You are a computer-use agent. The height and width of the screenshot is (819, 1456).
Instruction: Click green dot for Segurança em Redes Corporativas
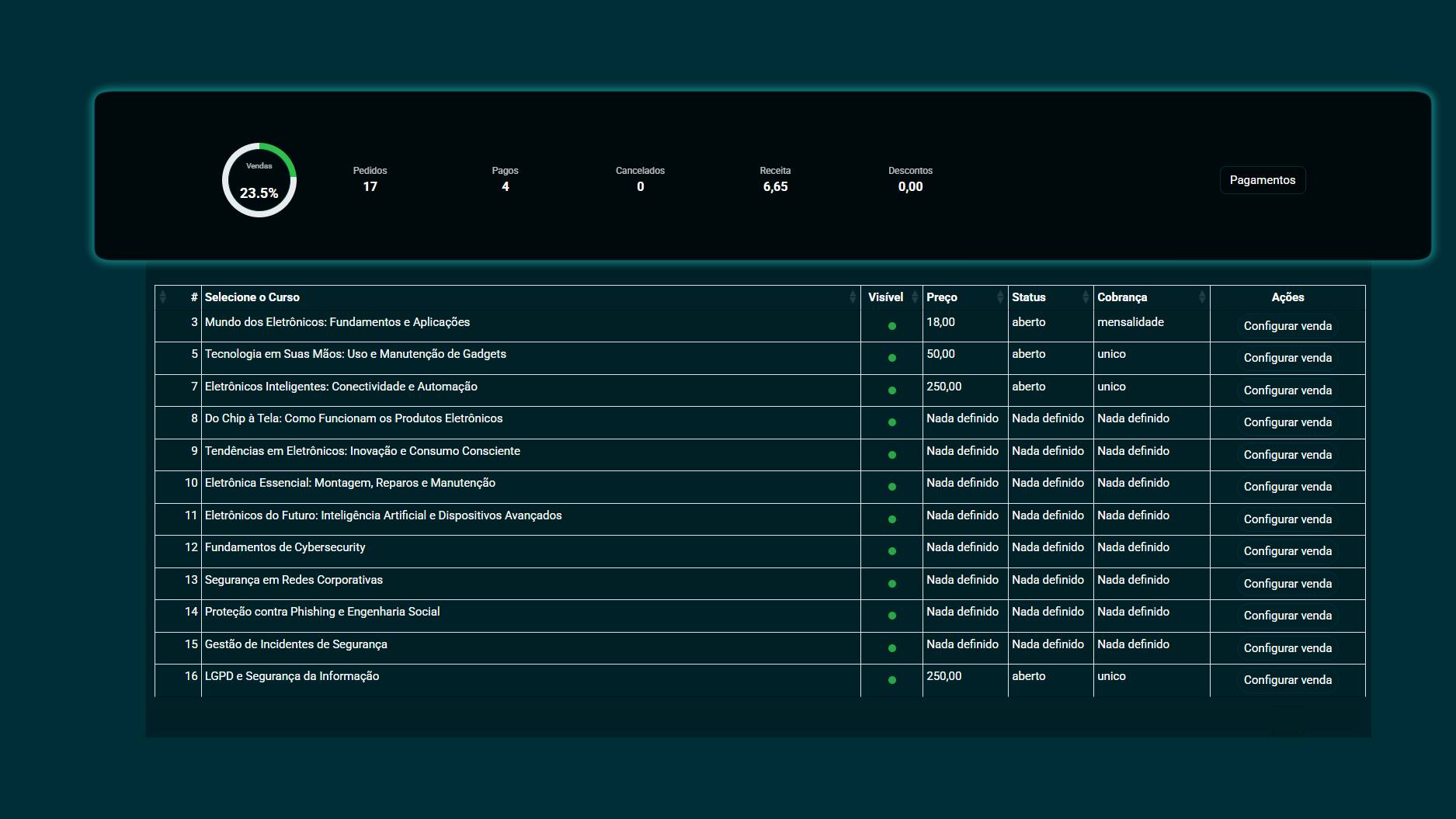[x=892, y=584]
